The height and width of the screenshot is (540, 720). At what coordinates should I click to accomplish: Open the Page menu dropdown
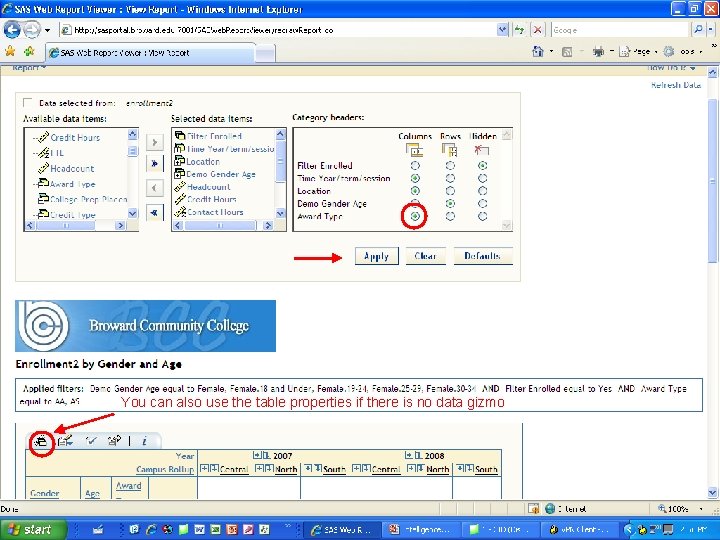[638, 52]
